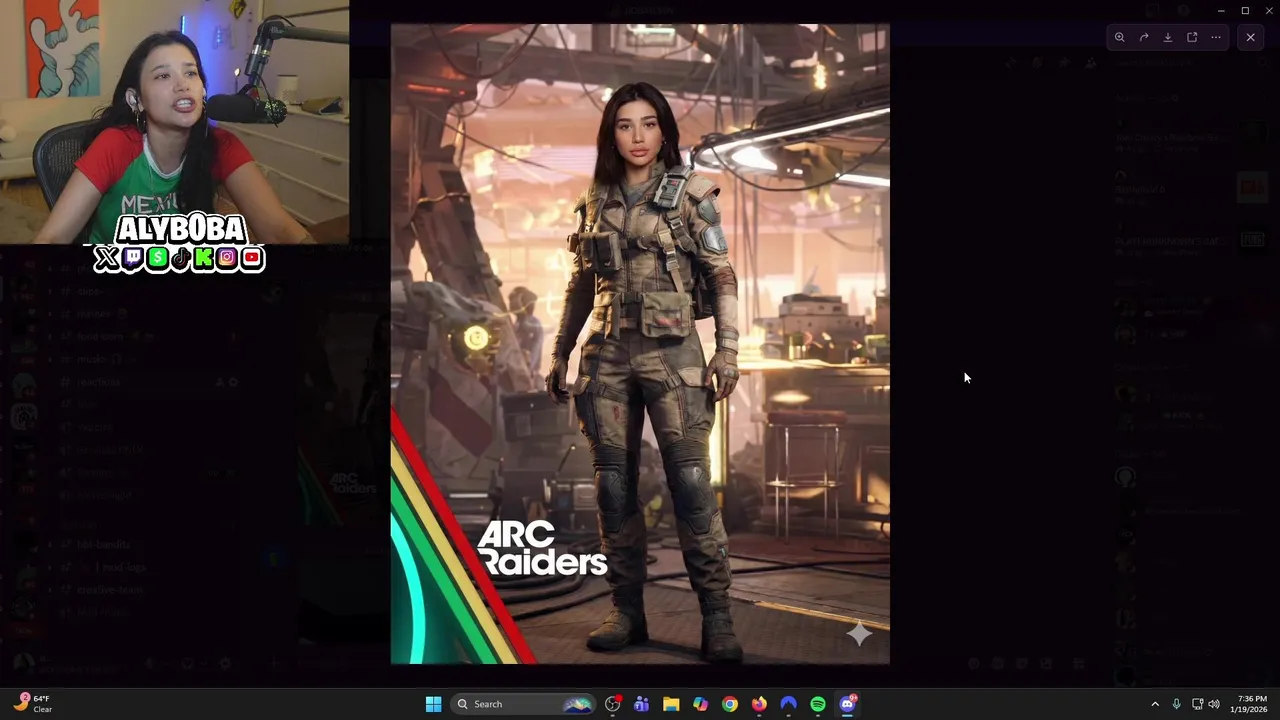
Task: Close the Discord window with the X at the very top
Action: 1269,10
